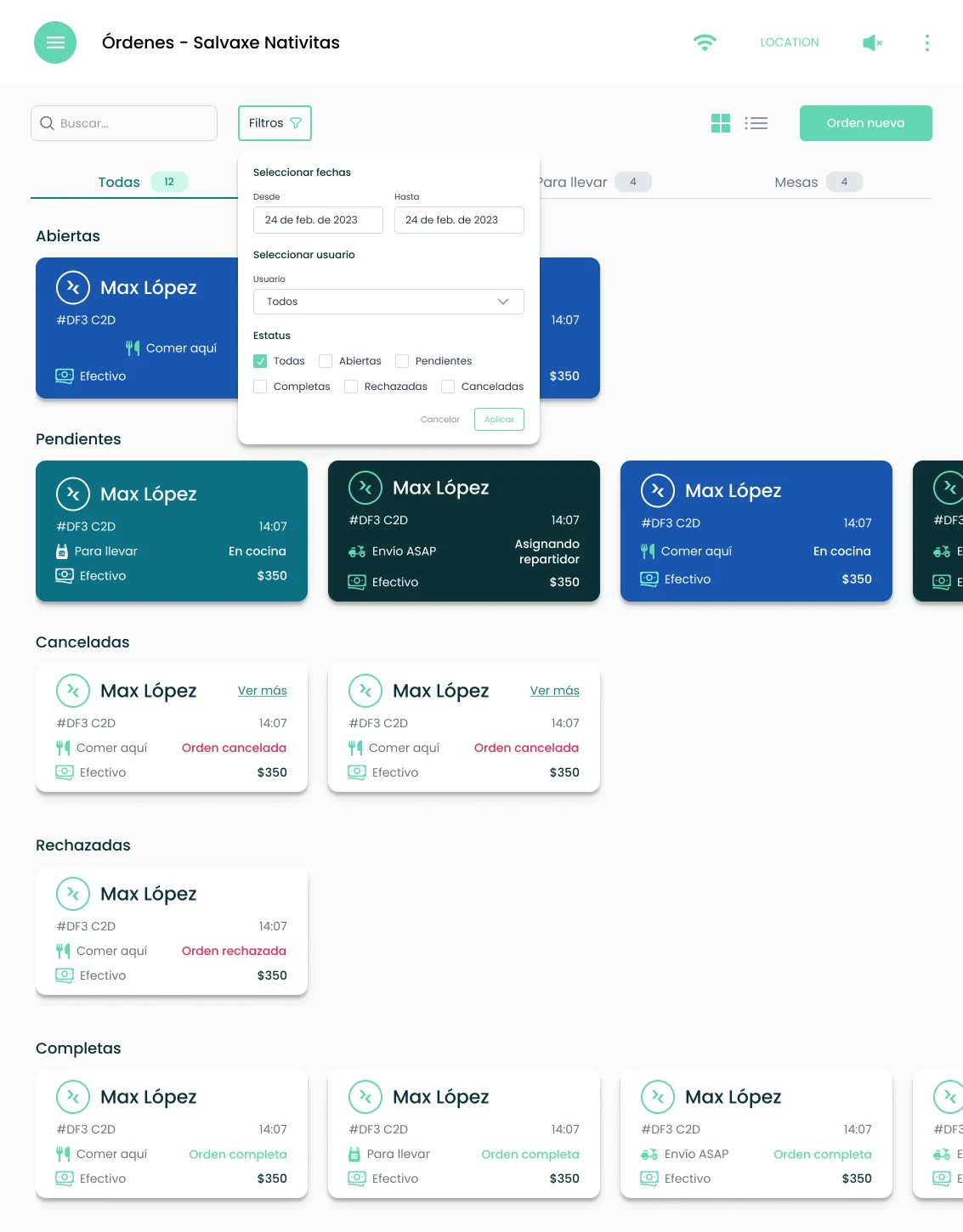Screen dimensions: 963x1232
Task: Click the search magnifier icon
Action: [x=48, y=123]
